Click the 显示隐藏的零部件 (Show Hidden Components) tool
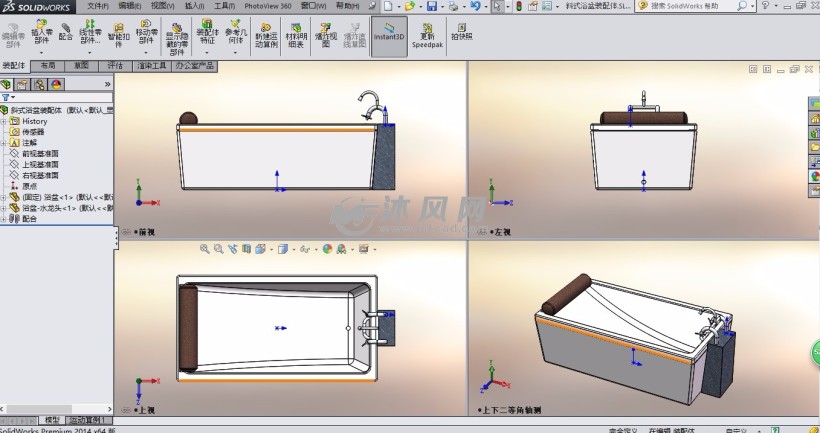The image size is (820, 433). (177, 39)
